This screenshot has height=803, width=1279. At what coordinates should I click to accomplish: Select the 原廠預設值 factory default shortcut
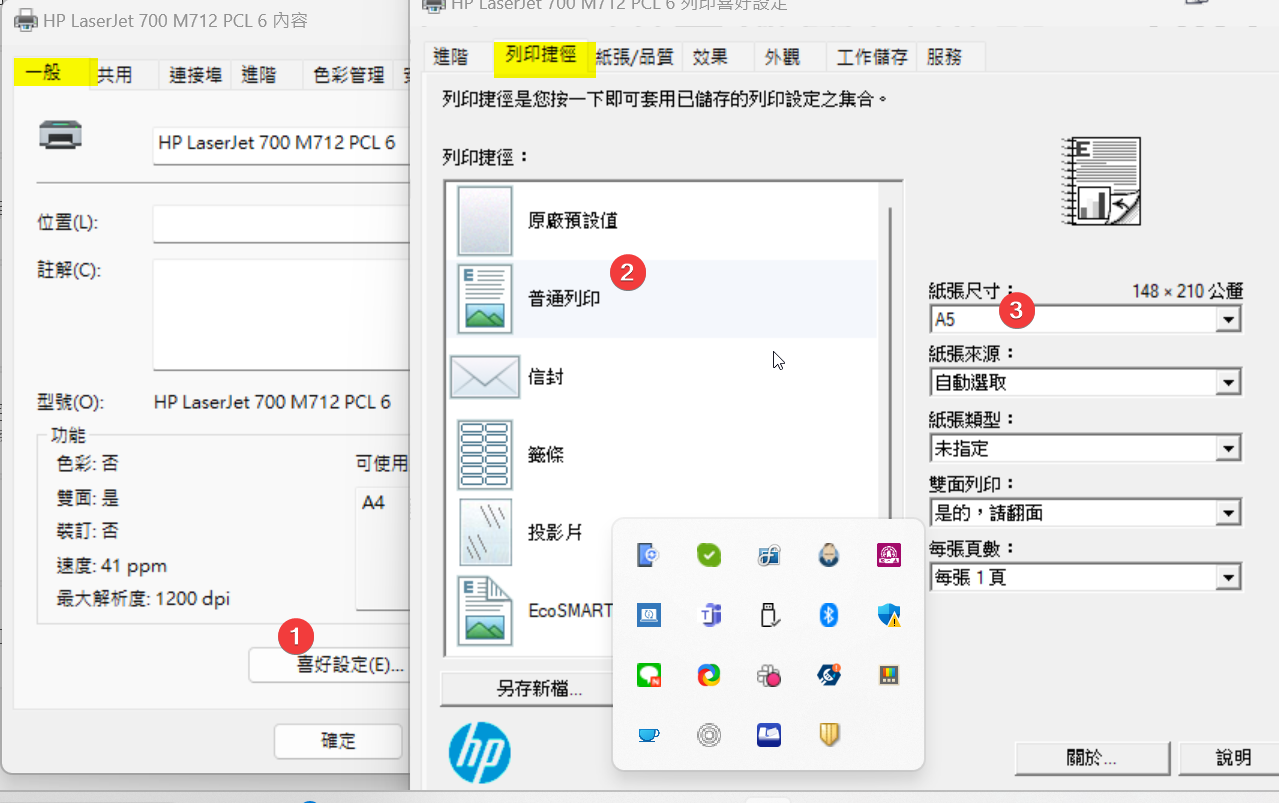[484, 220]
